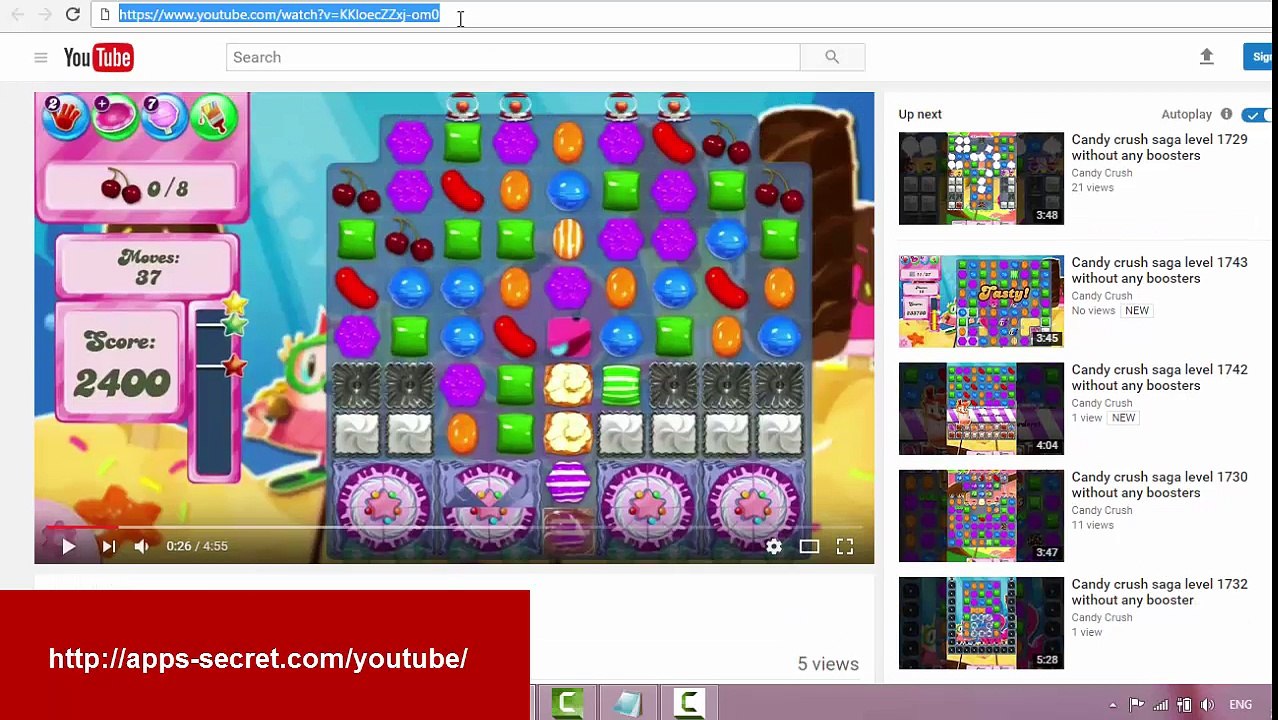Open 'Candy crush saga level 1732' title link
The image size is (1278, 720).
1159,592
